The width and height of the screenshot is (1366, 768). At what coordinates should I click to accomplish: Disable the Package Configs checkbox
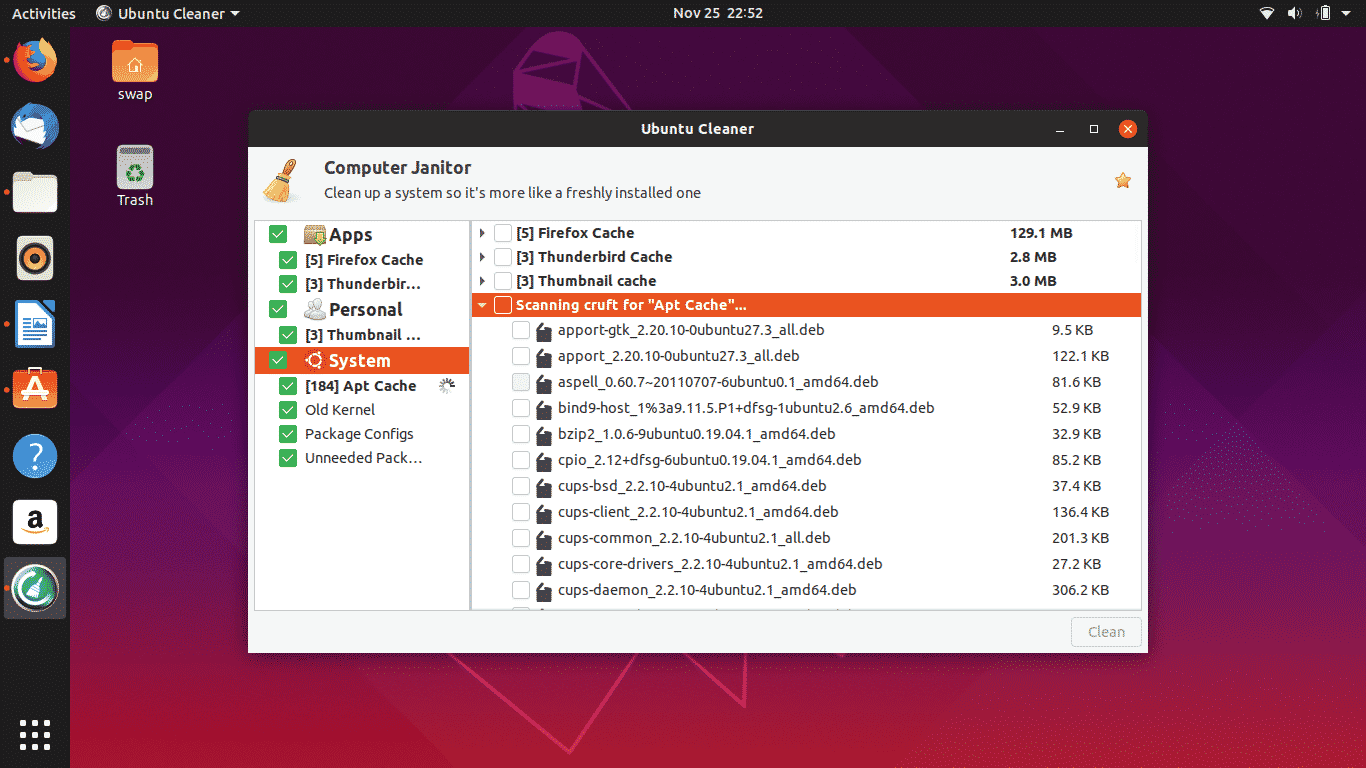coord(287,433)
